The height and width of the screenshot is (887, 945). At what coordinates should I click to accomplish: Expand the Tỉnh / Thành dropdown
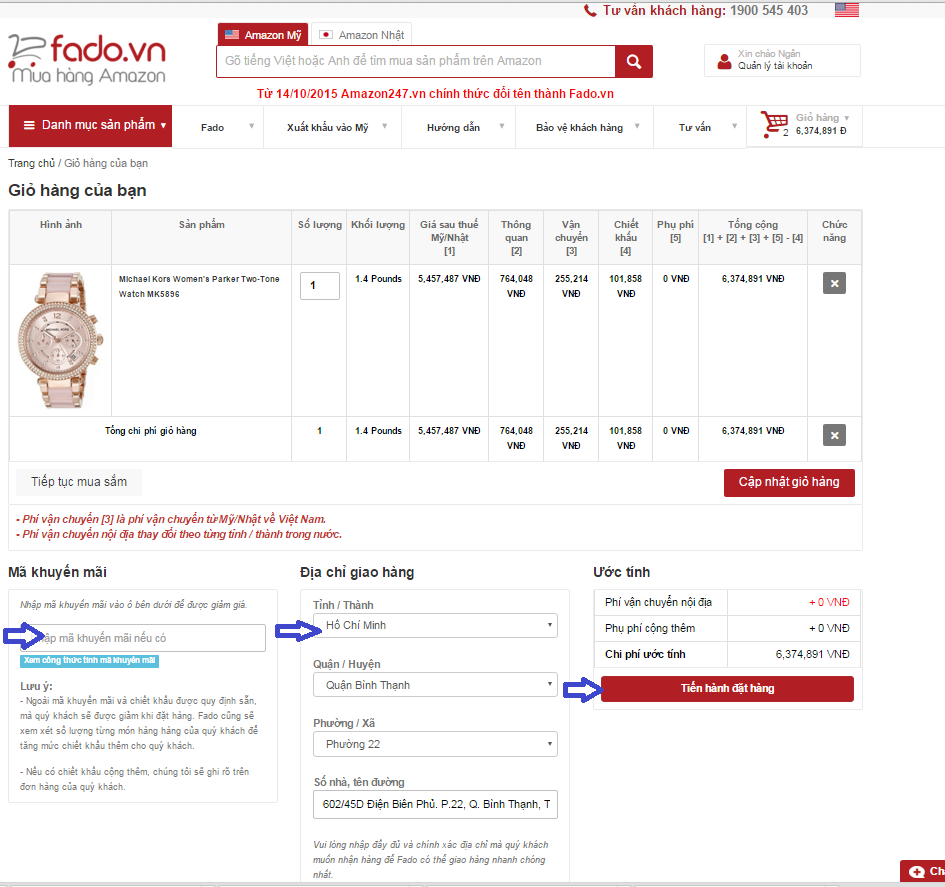(x=435, y=625)
